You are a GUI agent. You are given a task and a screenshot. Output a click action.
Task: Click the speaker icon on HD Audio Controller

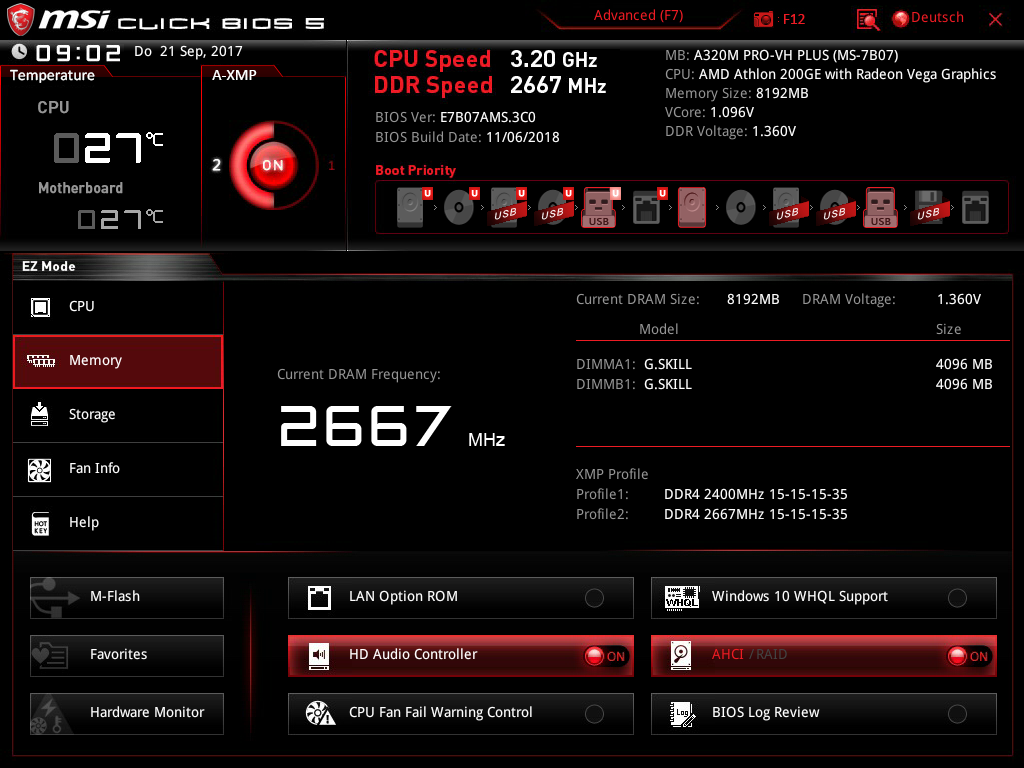[x=319, y=656]
